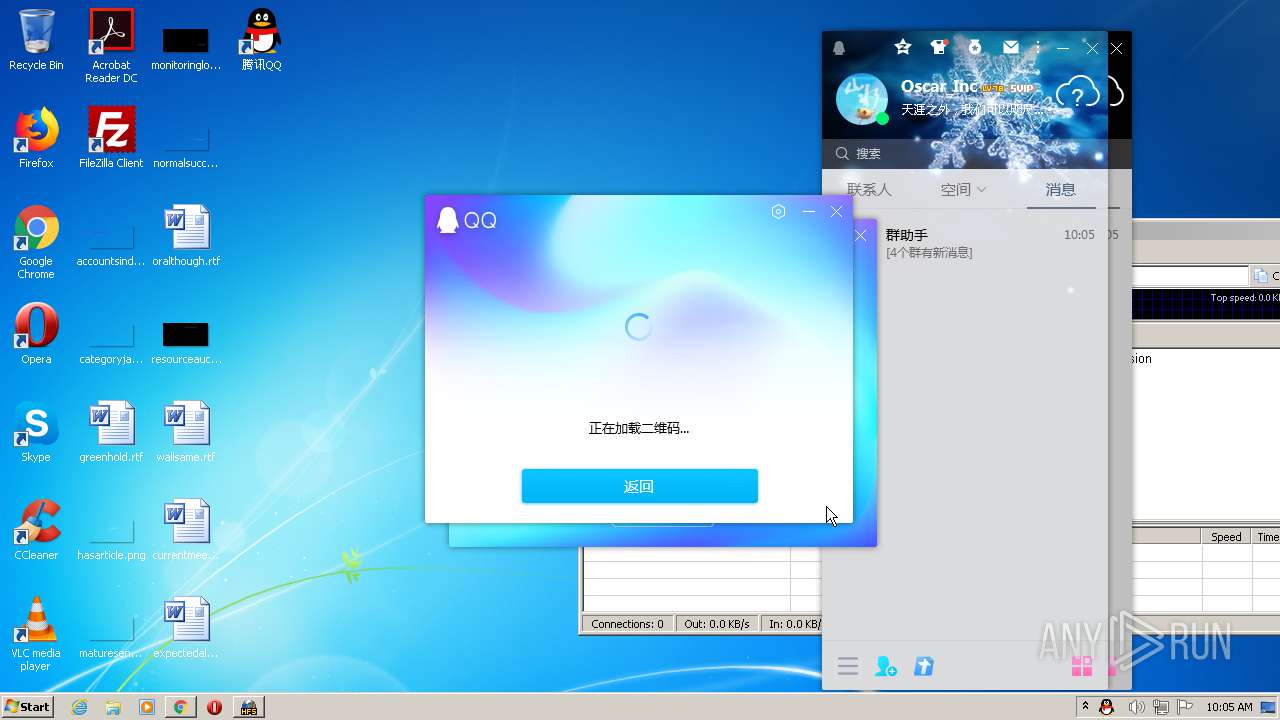
Task: Switch to Chrome in the taskbar
Action: click(180, 707)
